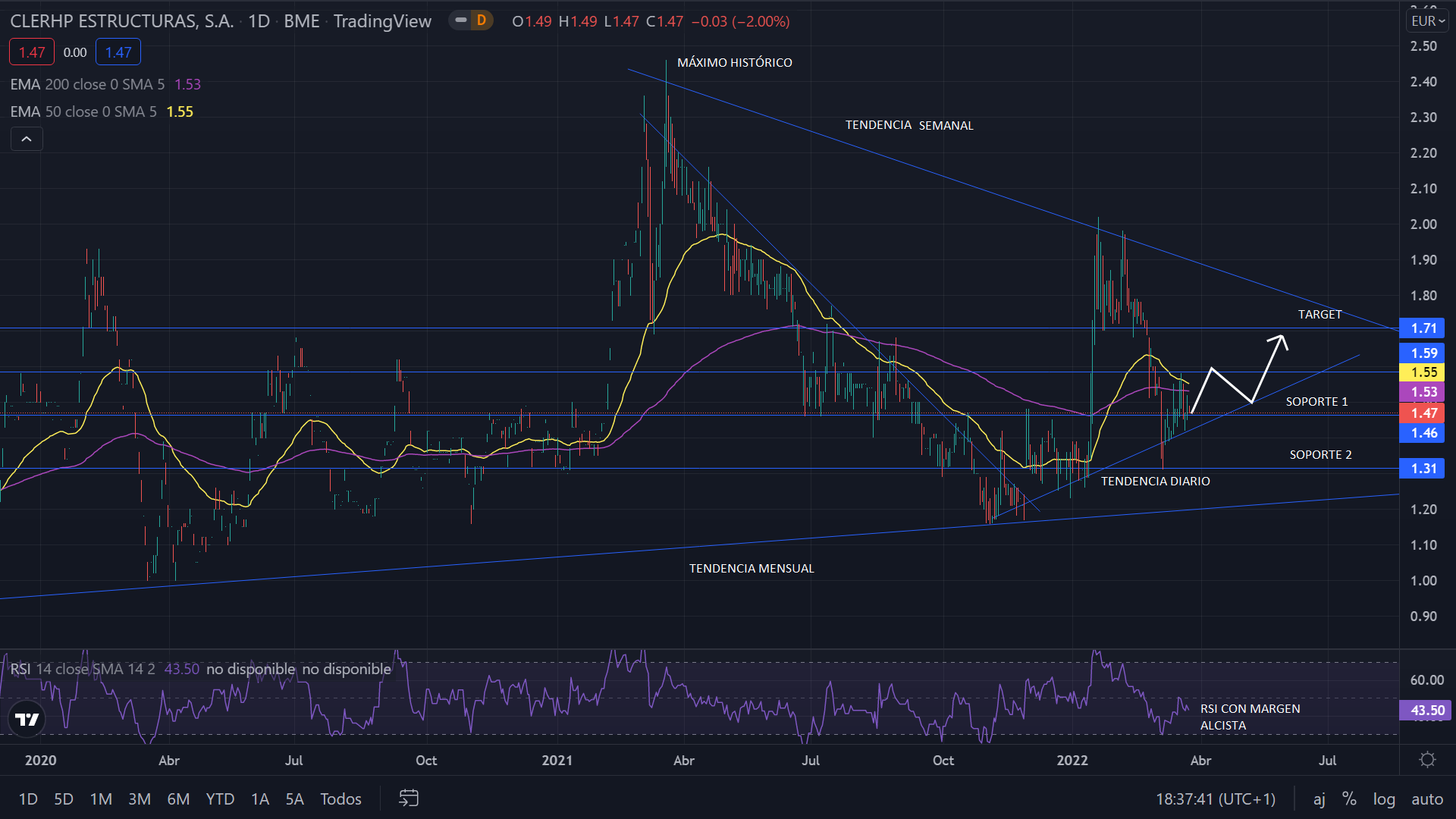The image size is (1456, 819).
Task: Click the red 1.47 sell price box
Action: (x=32, y=52)
